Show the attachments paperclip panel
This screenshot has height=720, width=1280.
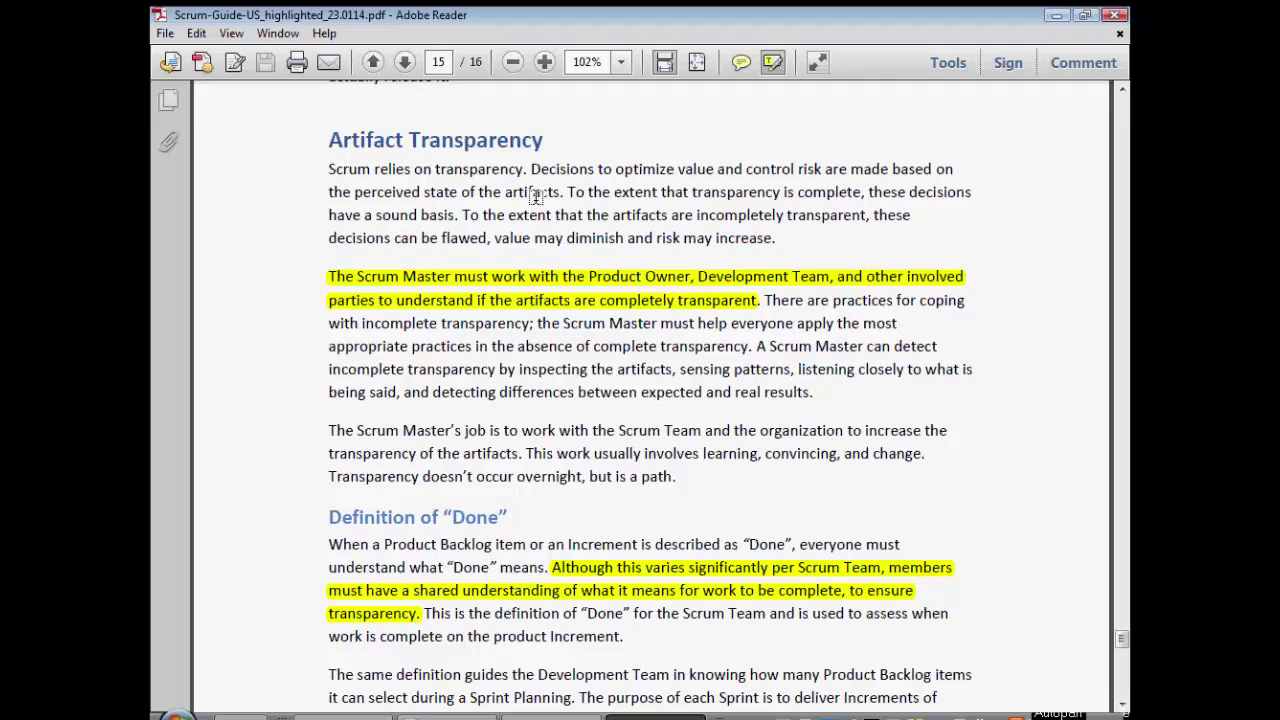click(x=169, y=142)
